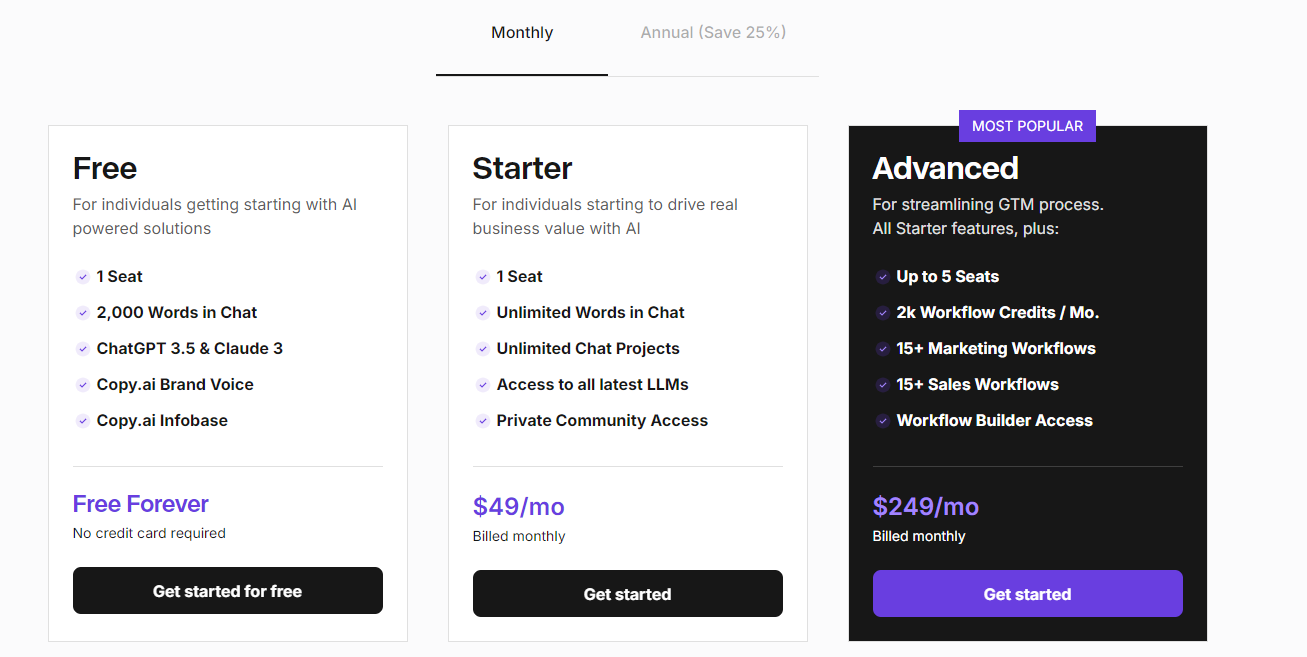Select the Annual (Save 25%) tab
The width and height of the screenshot is (1307, 657).
(x=713, y=33)
